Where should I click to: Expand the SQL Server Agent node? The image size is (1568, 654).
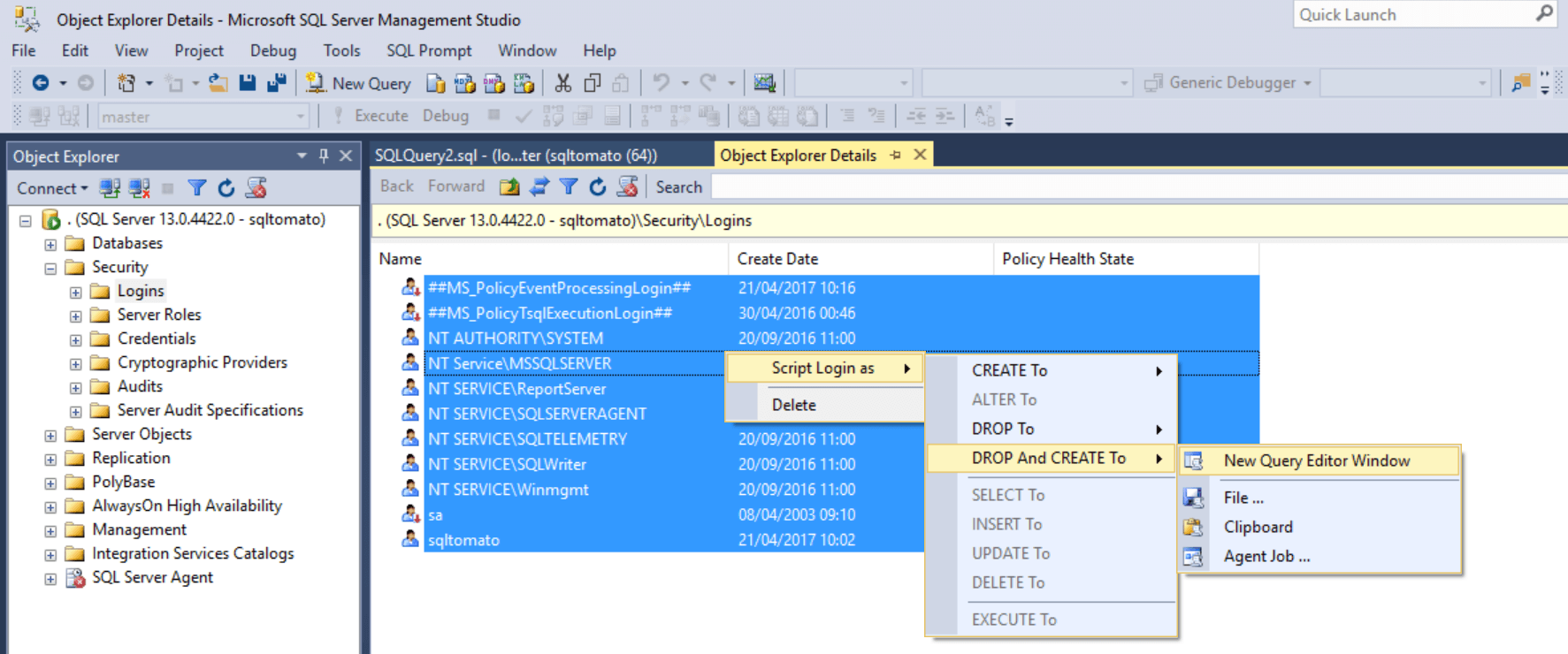(x=50, y=578)
